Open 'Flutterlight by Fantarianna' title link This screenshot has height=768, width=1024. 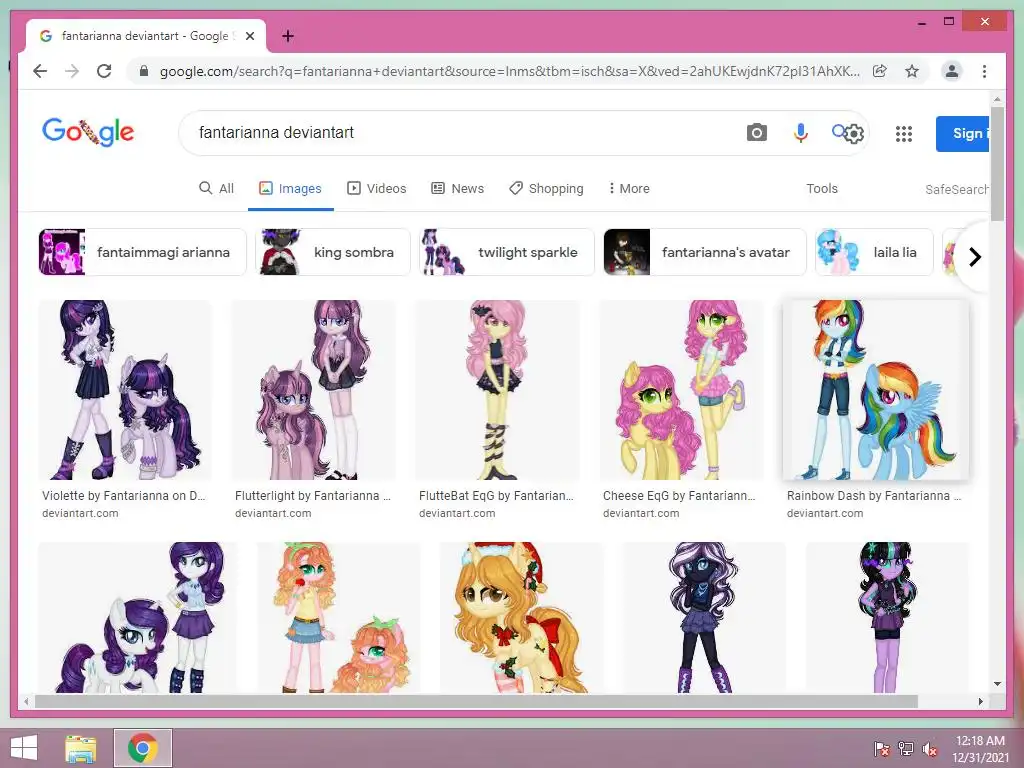[x=313, y=496]
